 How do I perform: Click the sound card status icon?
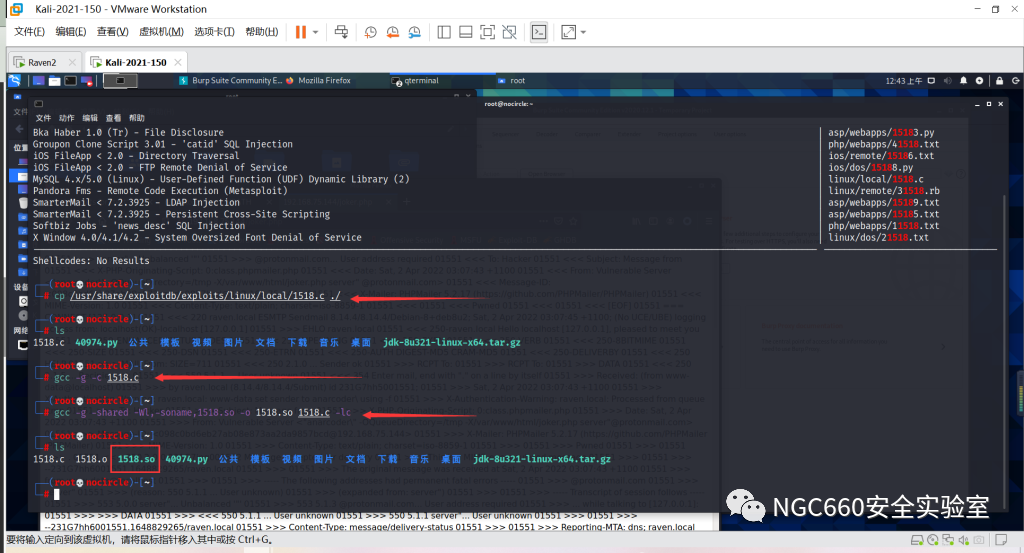[963, 540]
